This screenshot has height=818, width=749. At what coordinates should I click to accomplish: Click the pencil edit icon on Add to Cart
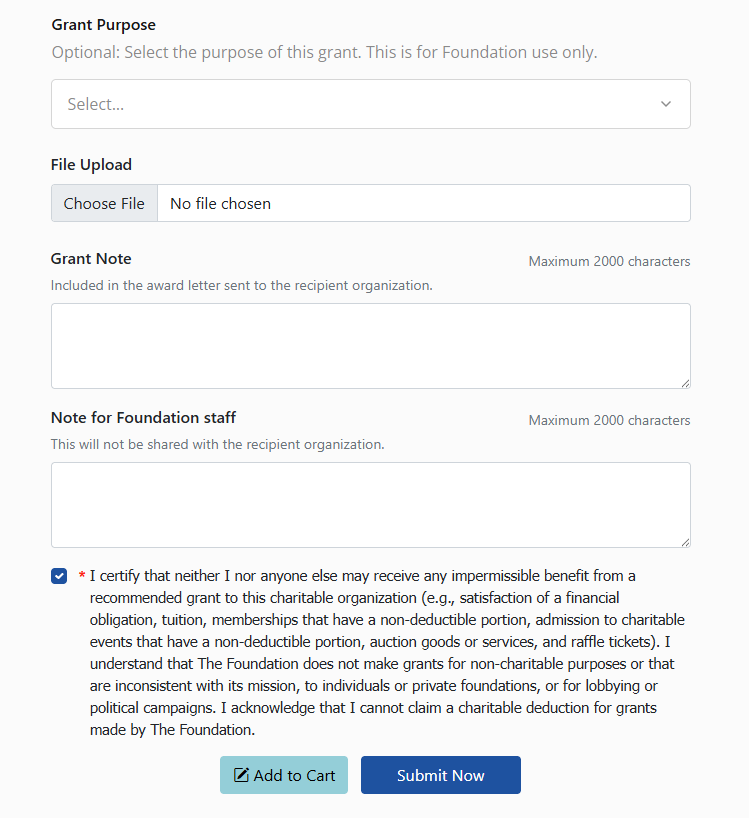coord(241,775)
